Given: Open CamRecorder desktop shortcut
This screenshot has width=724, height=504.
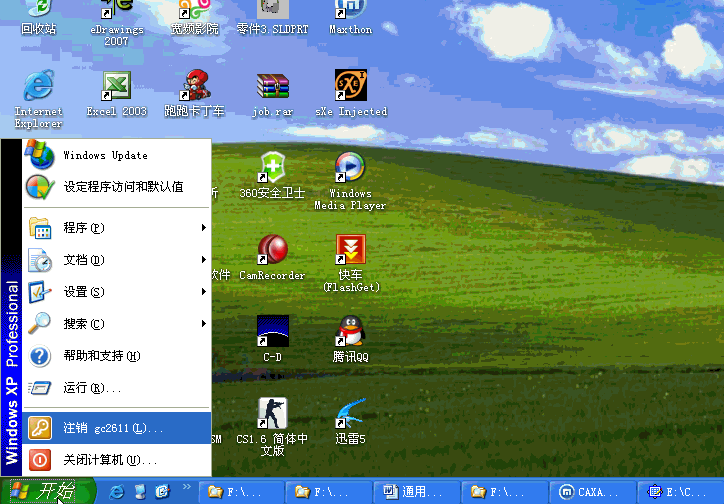Looking at the screenshot, I should [x=272, y=257].
